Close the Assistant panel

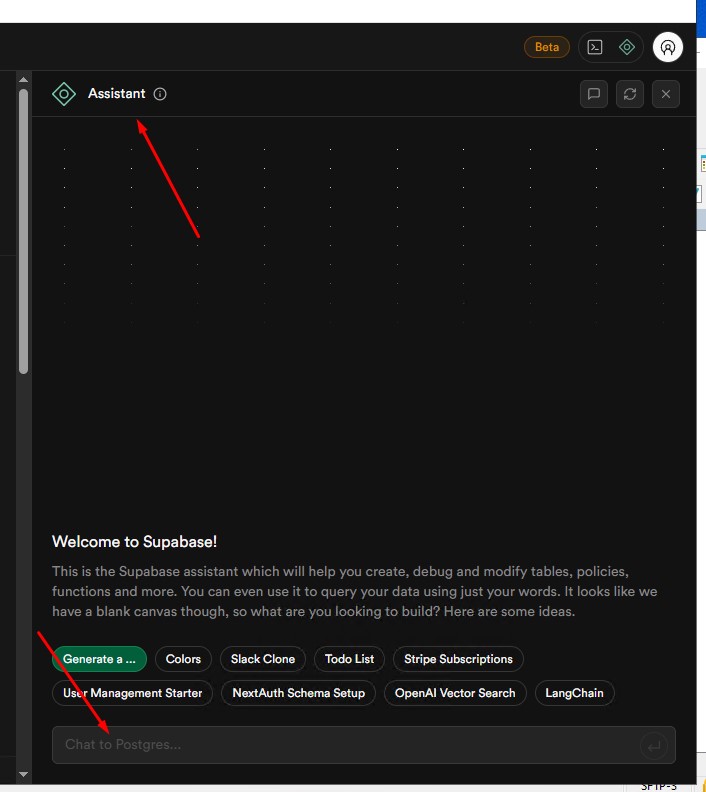(x=666, y=94)
